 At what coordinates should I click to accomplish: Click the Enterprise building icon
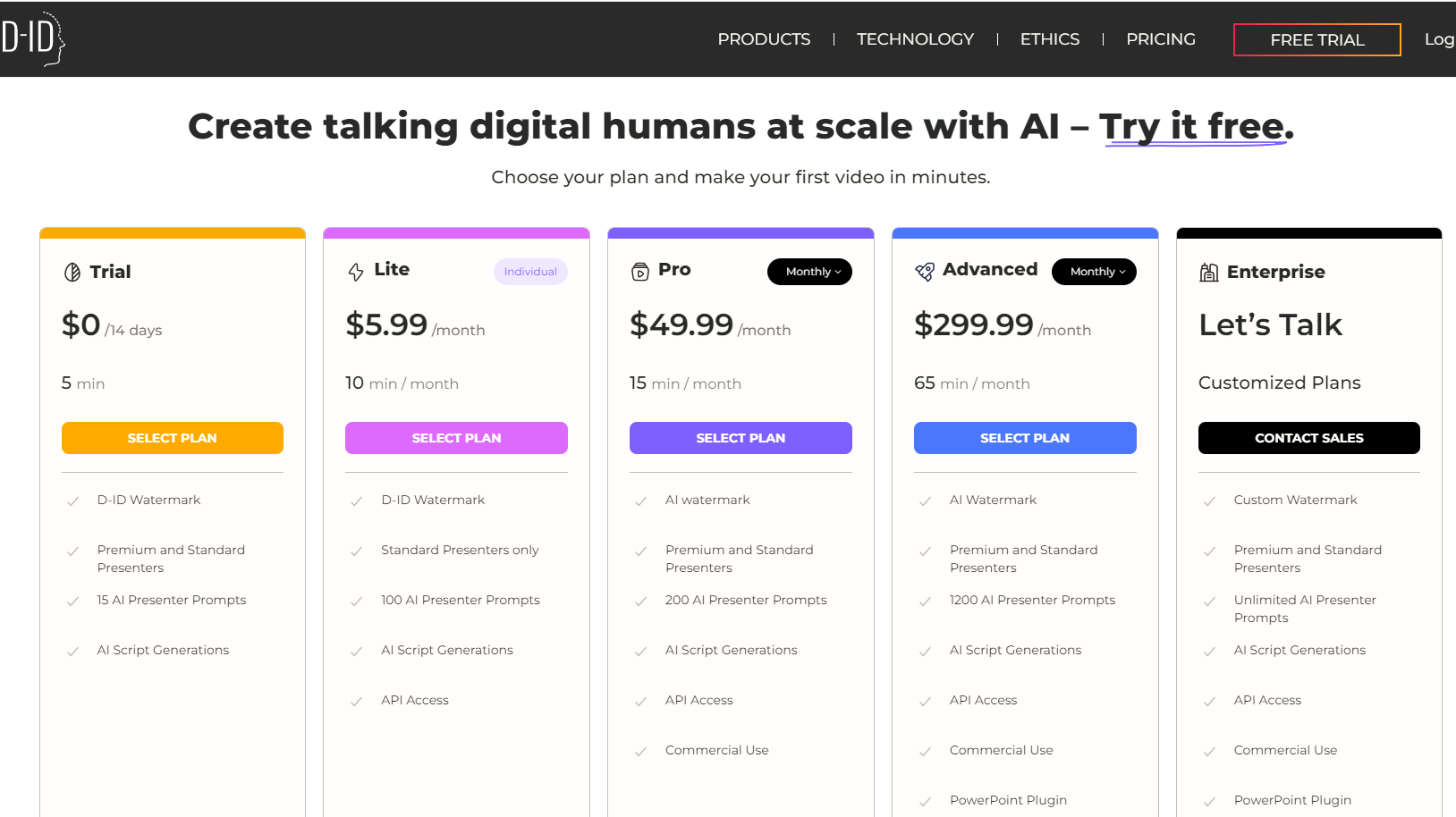pos(1209,273)
